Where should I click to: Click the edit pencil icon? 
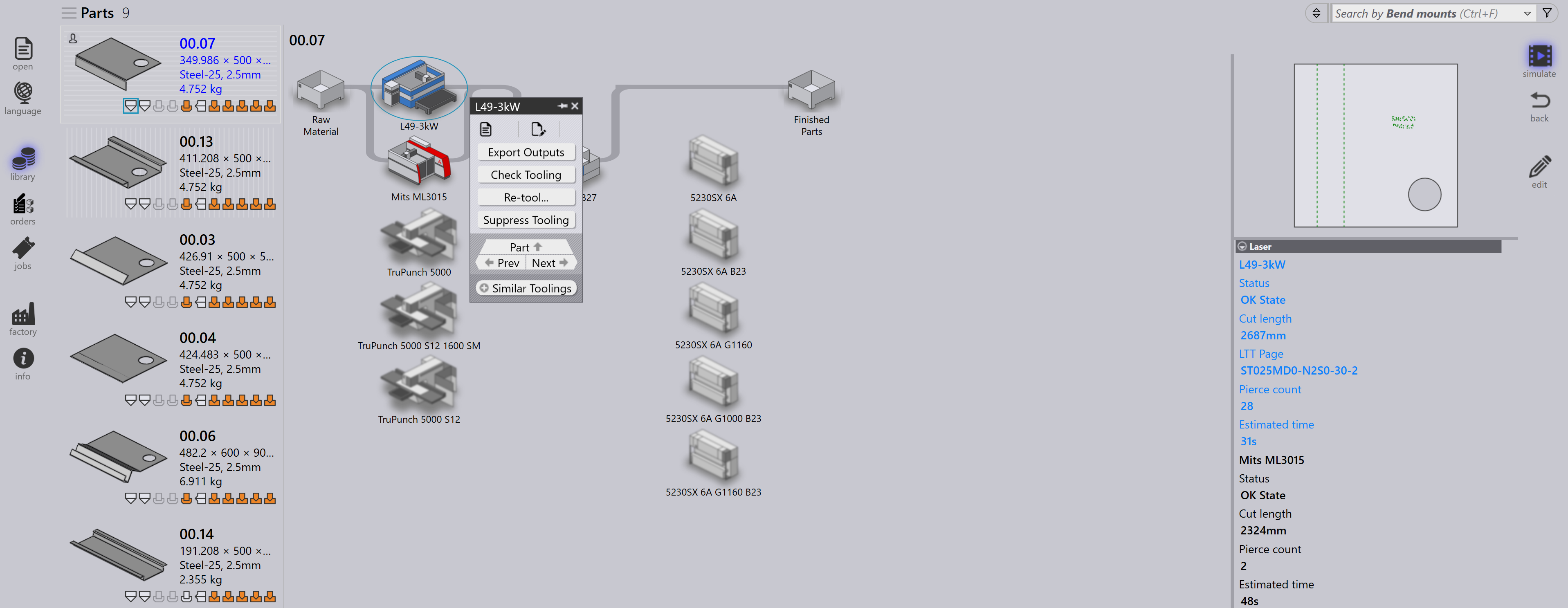pos(1539,166)
